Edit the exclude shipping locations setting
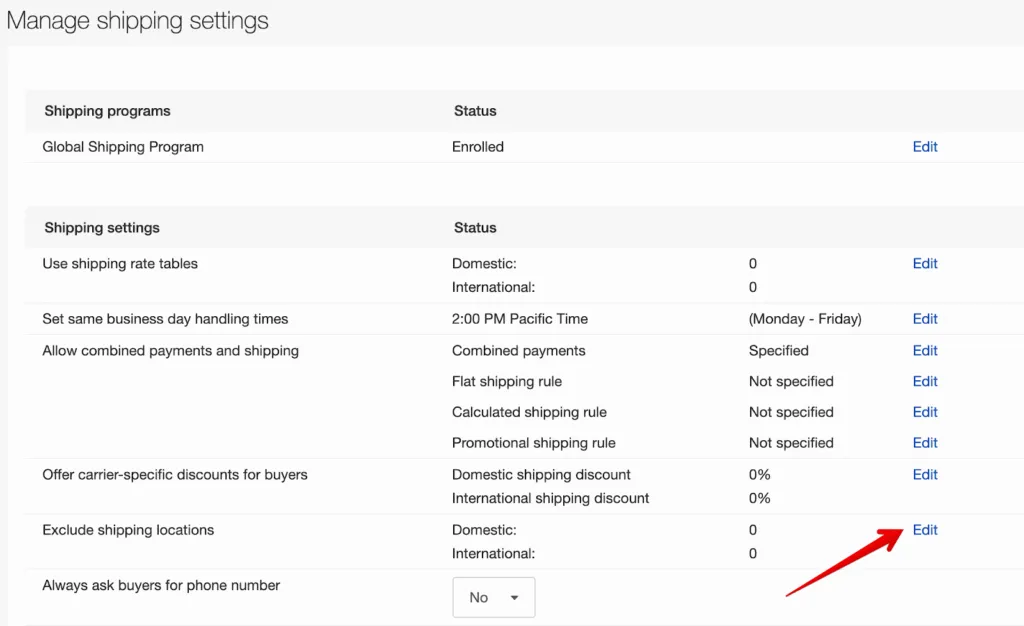The image size is (1024, 626). coord(924,529)
